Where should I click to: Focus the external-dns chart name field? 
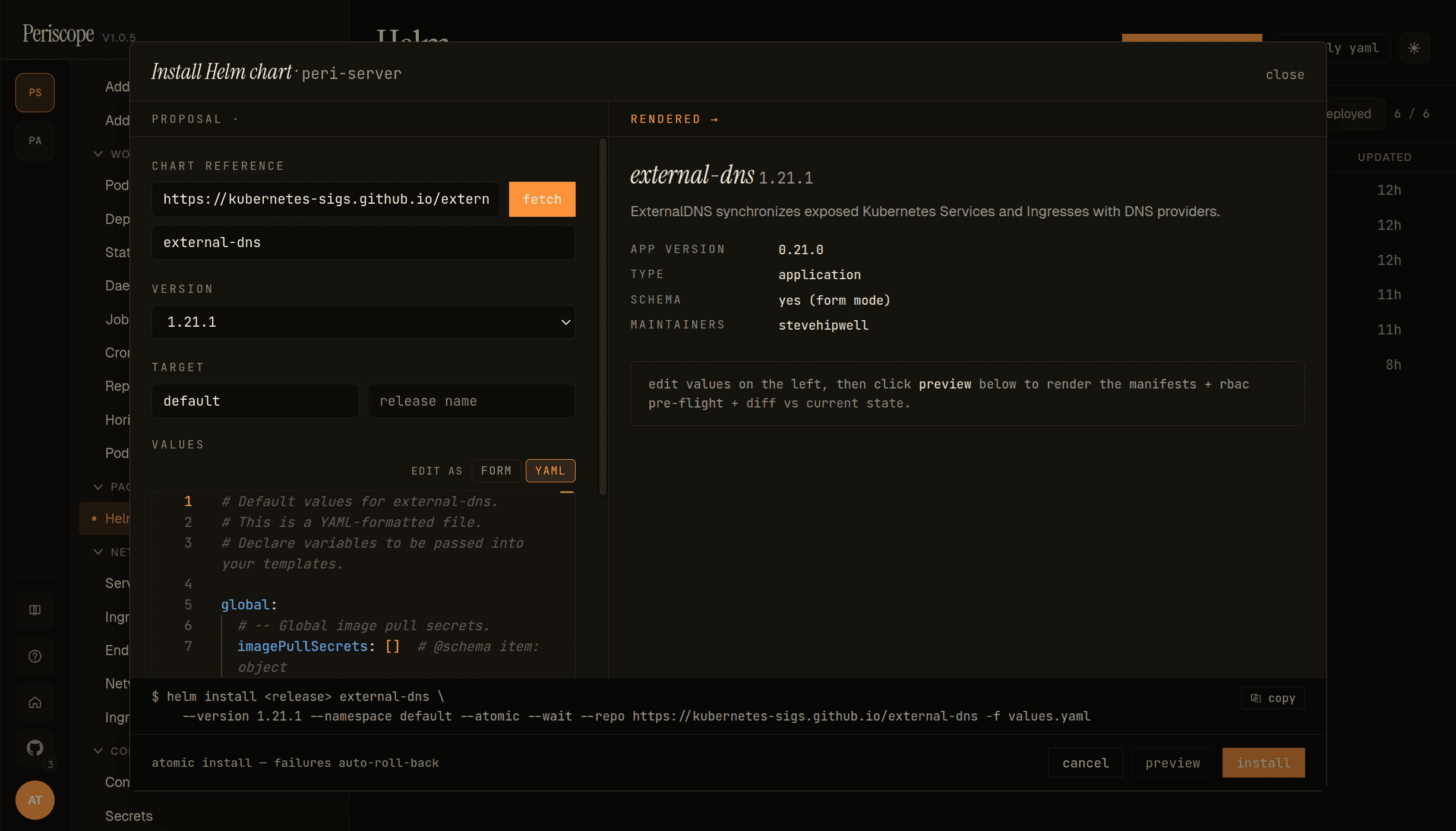tap(364, 242)
